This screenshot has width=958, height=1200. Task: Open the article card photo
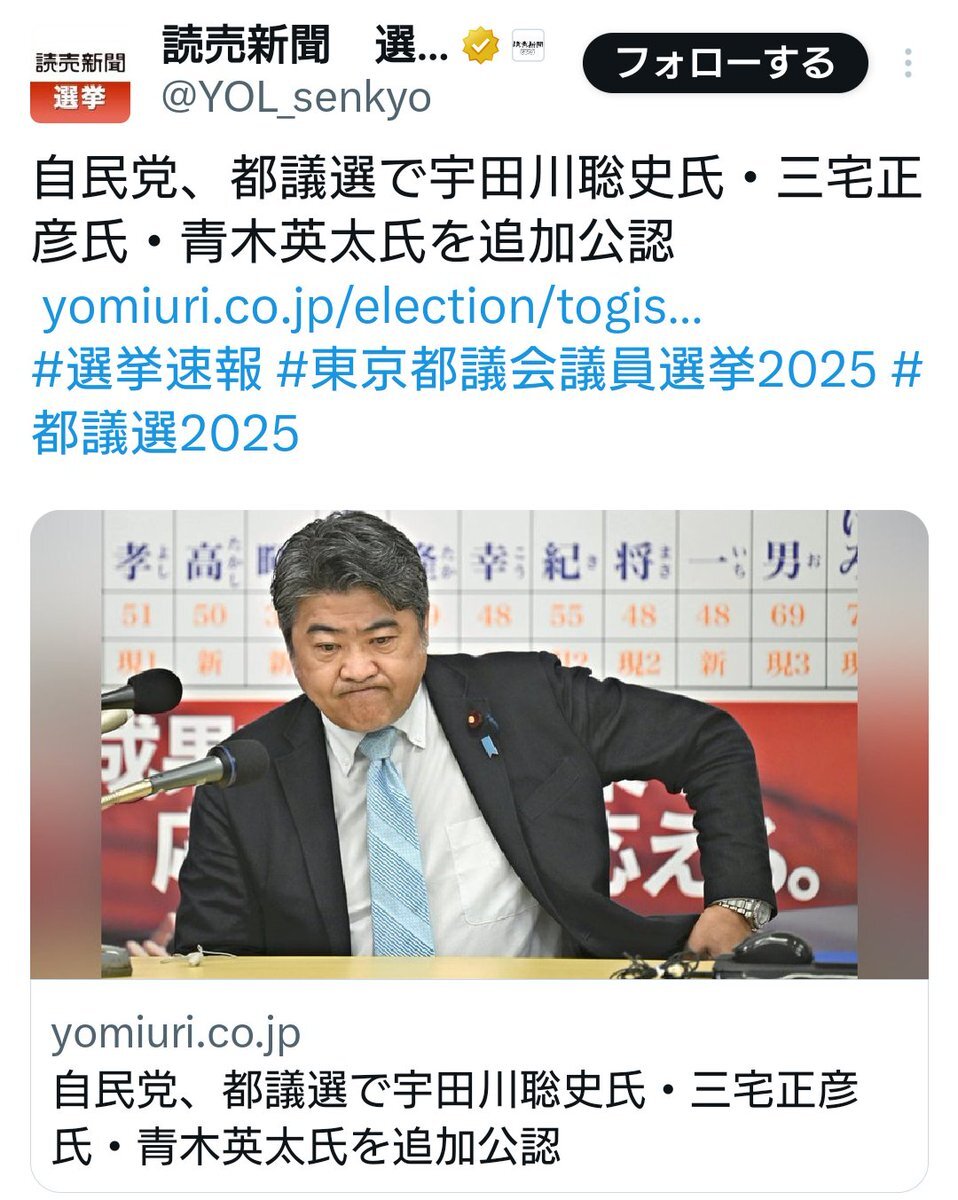click(x=479, y=745)
